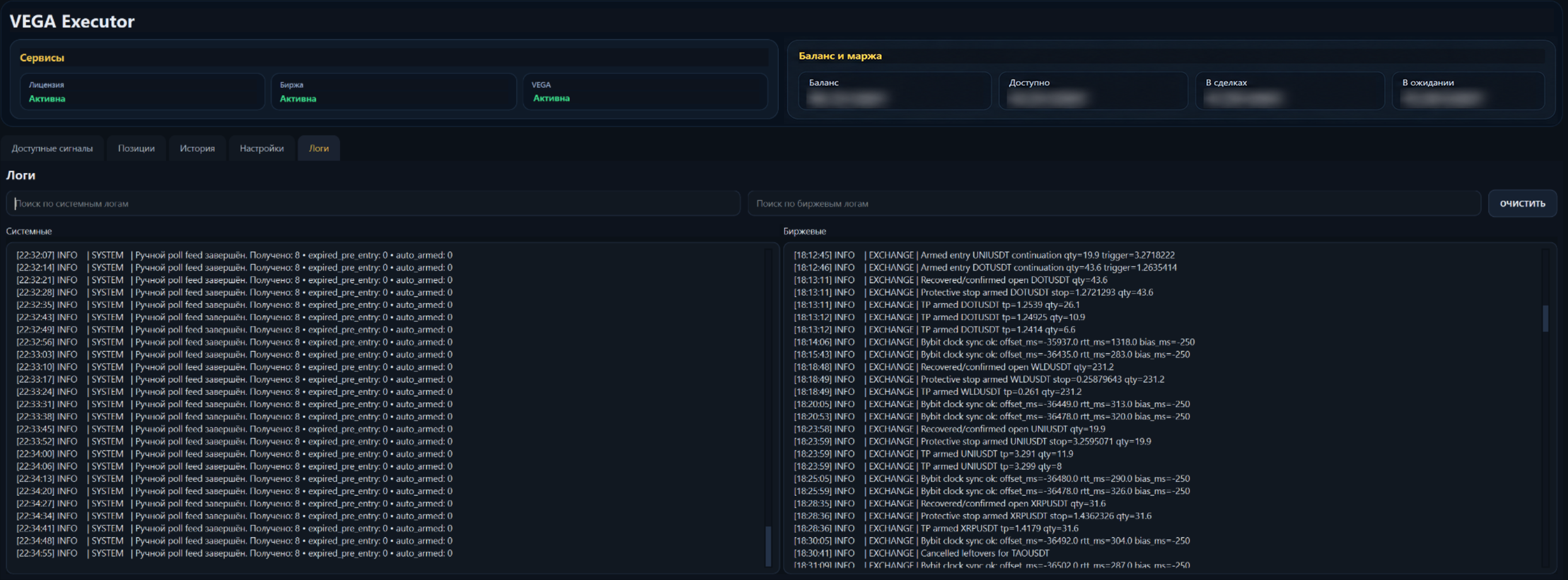Select TP armed WLDUSDT tp=0.261 line

coord(937,391)
